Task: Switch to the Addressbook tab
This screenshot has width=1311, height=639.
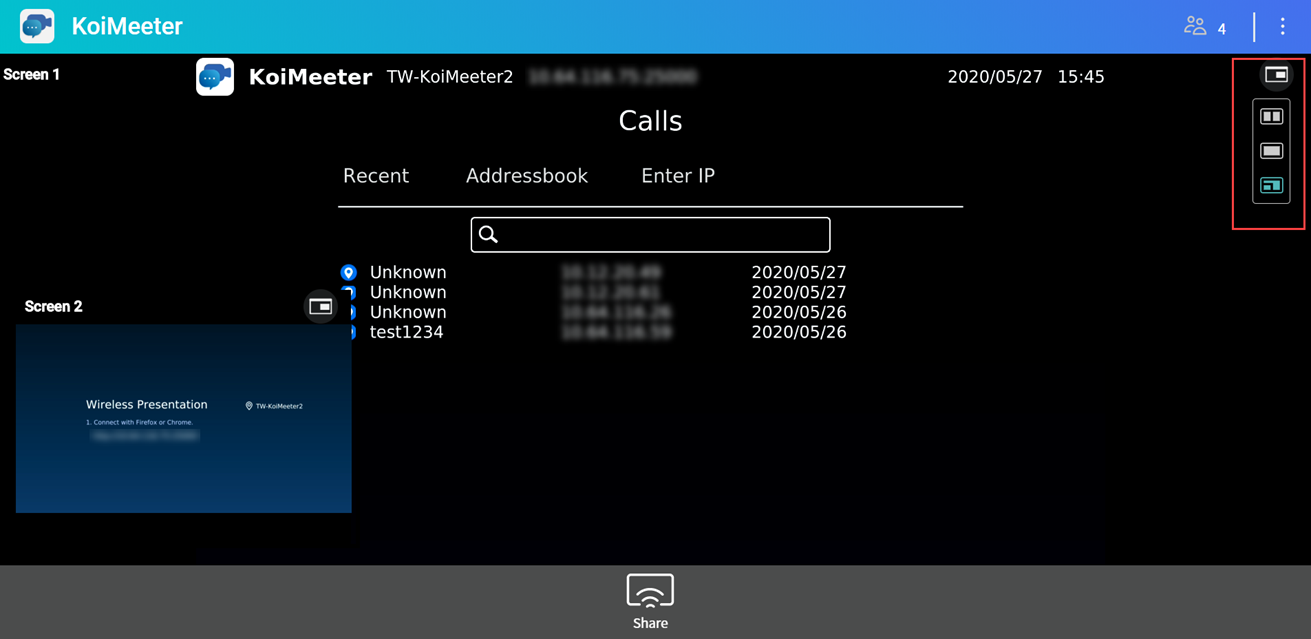Action: point(526,176)
